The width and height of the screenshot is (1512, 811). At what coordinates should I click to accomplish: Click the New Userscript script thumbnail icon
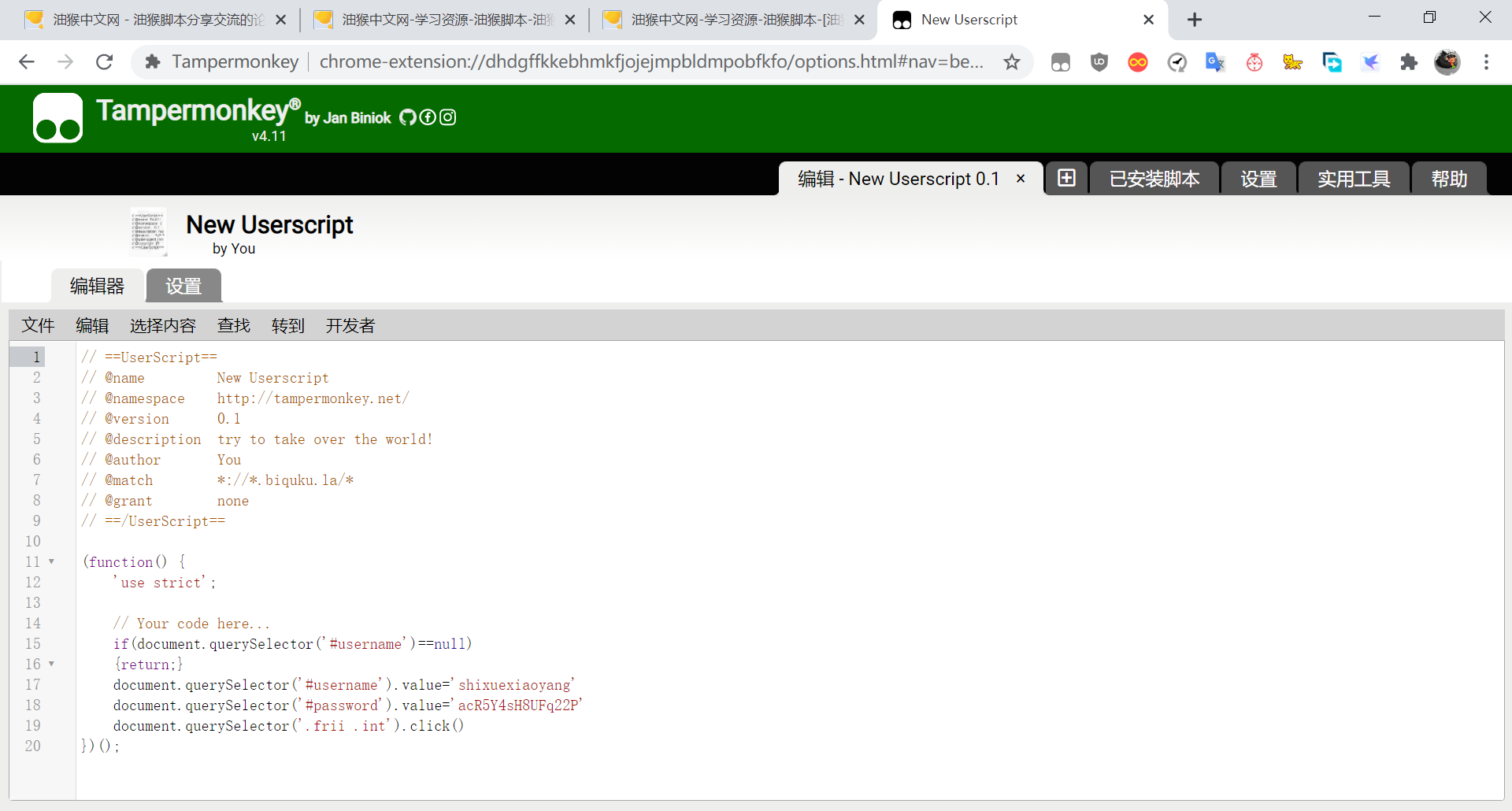pos(149,231)
